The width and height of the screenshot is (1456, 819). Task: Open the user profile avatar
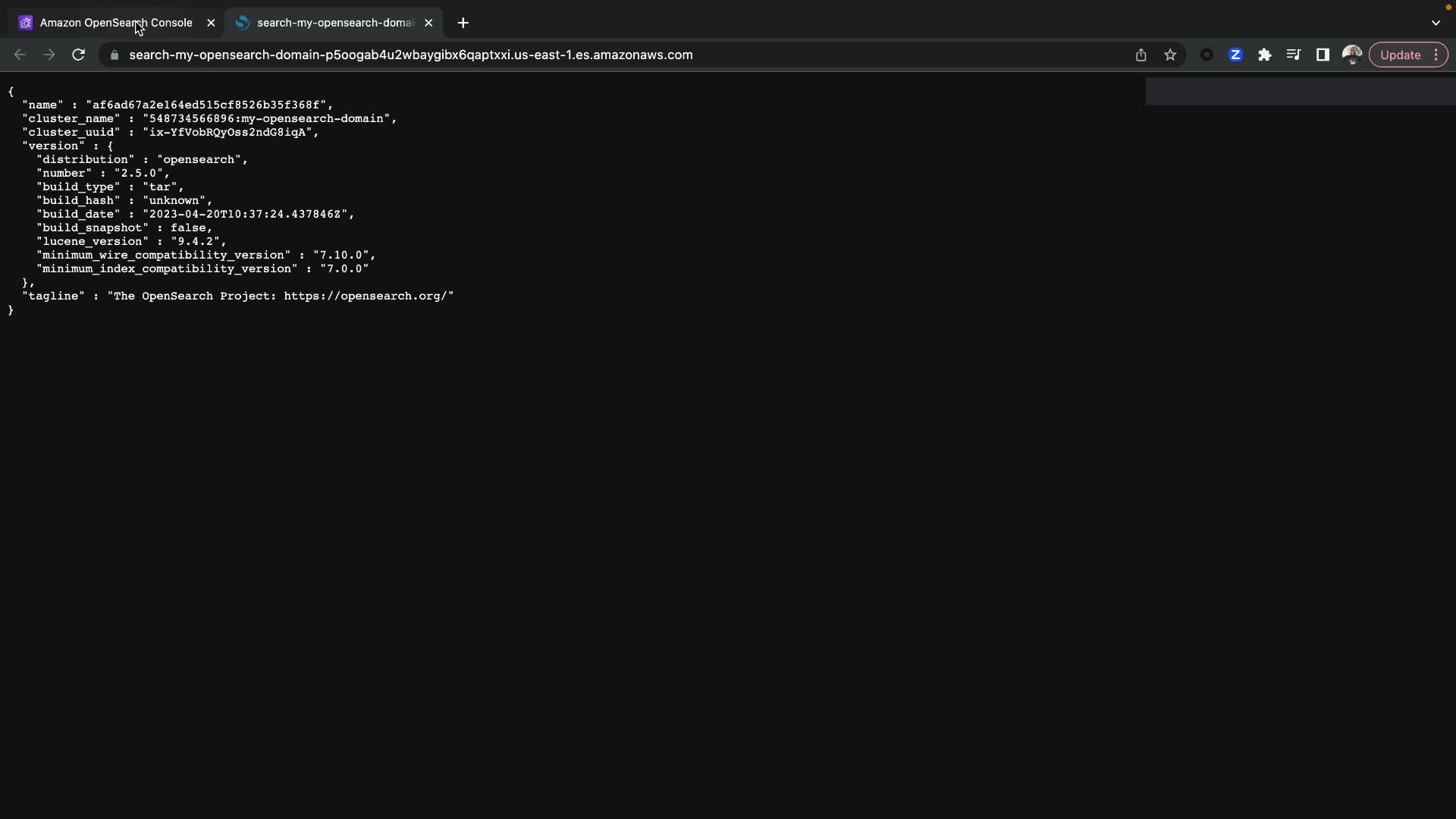tap(1351, 55)
